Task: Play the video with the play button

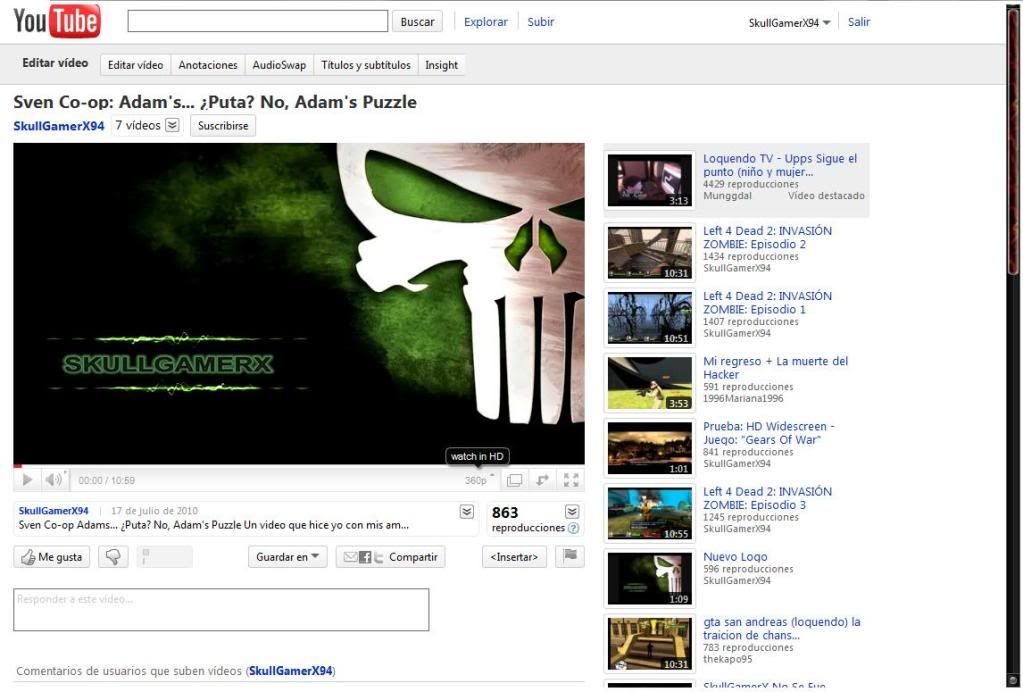Action: [27, 480]
